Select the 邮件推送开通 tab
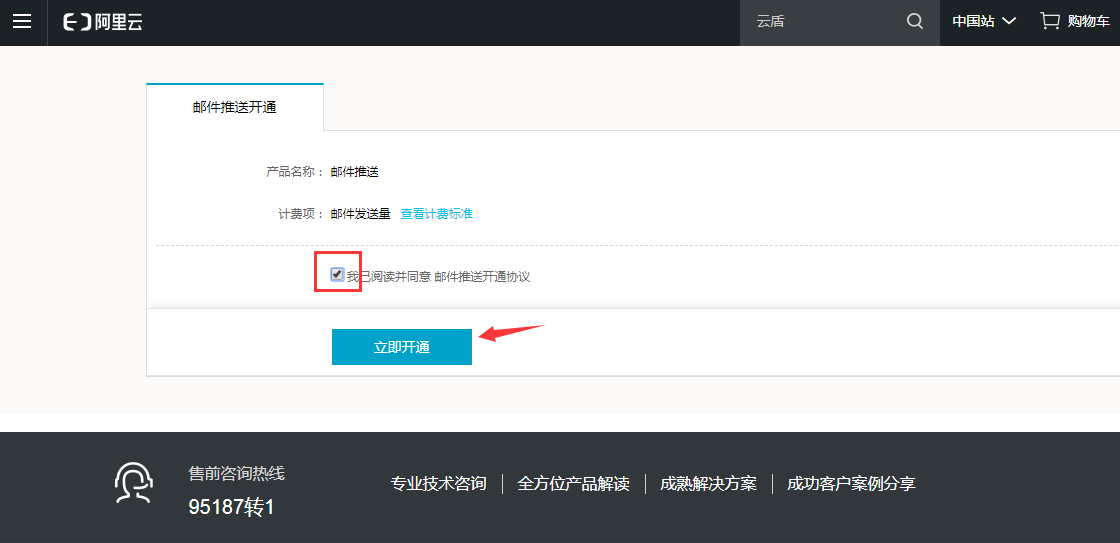 click(x=234, y=107)
